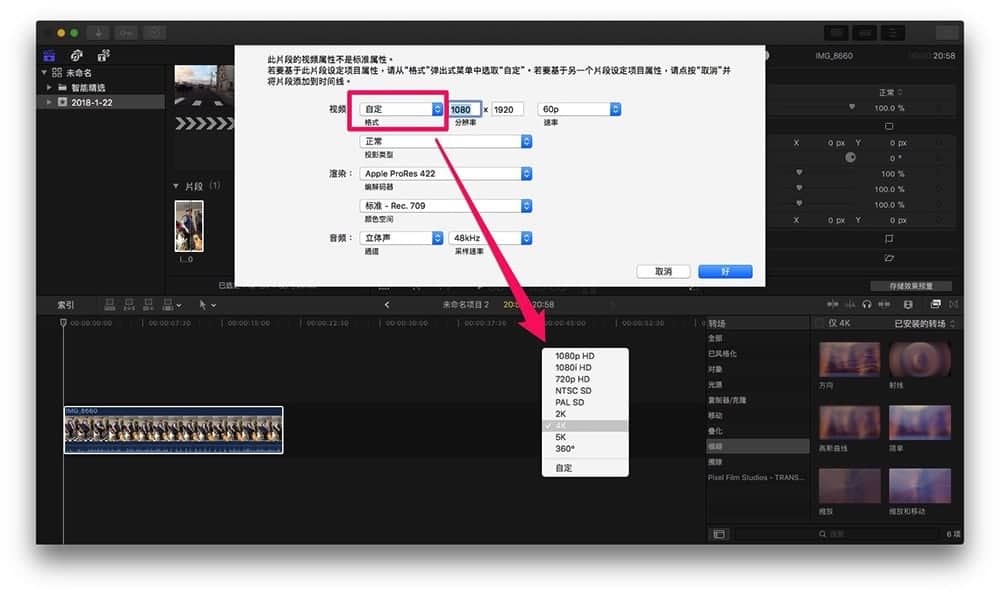Select the arrow selection tool in timeline toolbar
Image resolution: width=1000 pixels, height=596 pixels.
pos(202,305)
